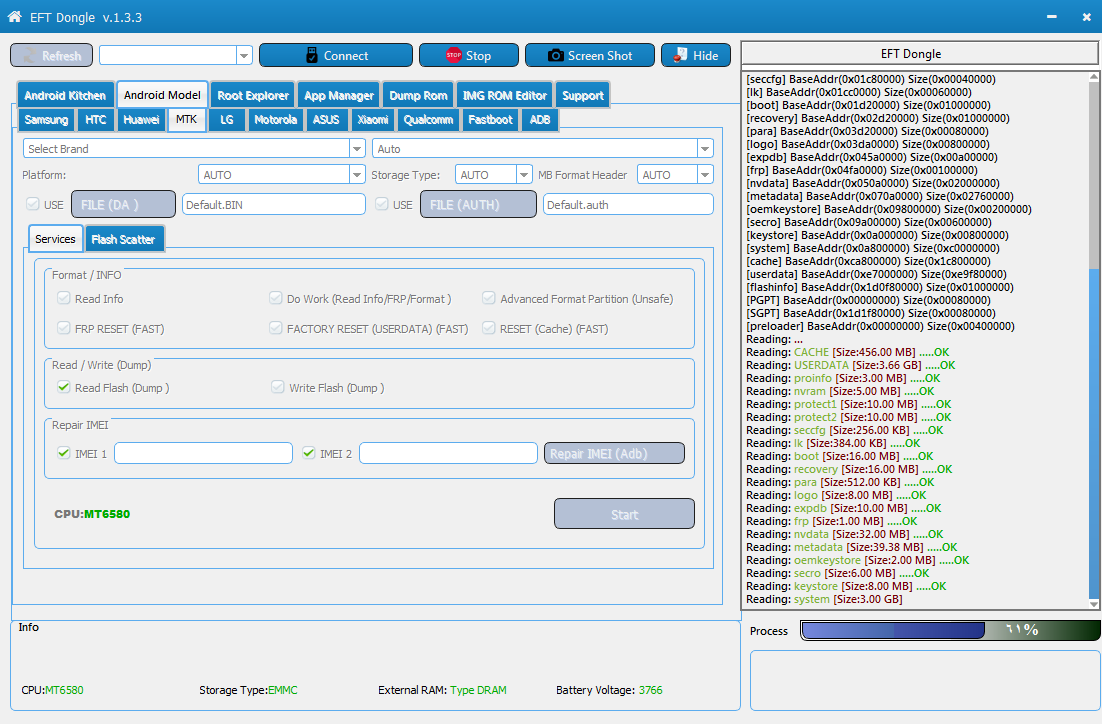Screen dimensions: 1102x724
Task: Expand the Platform AUTO dropdown
Action: coord(357,174)
